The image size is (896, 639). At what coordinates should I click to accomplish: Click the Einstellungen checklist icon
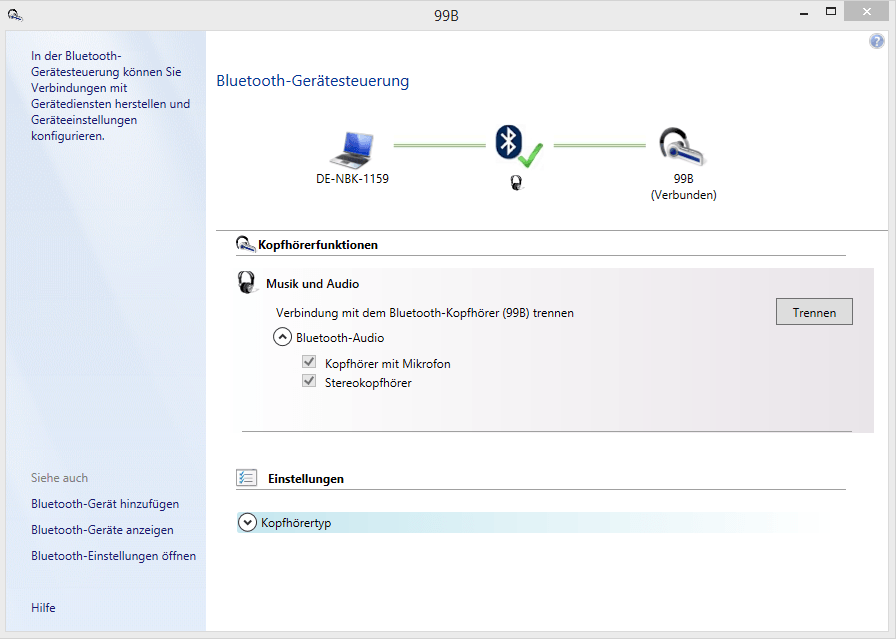click(x=247, y=478)
